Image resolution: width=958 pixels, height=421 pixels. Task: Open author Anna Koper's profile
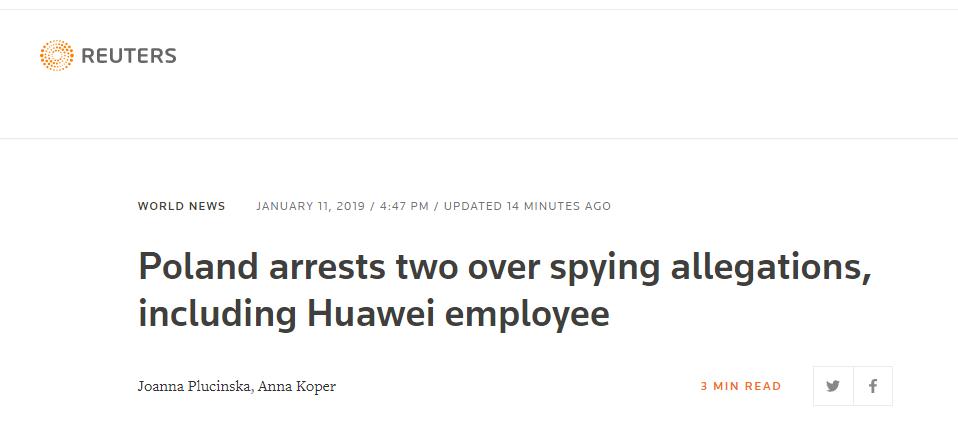point(297,386)
